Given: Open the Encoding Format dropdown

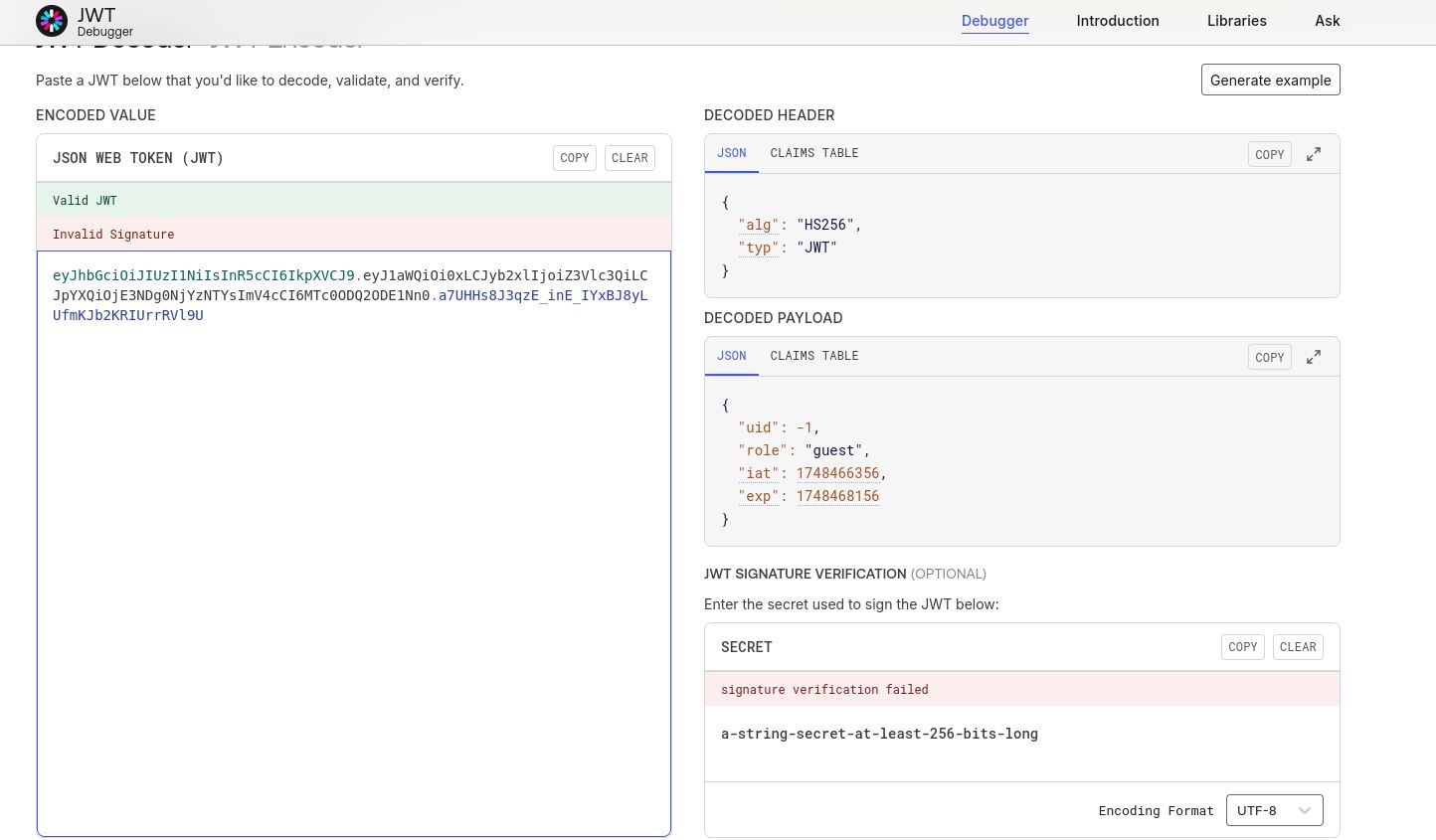Looking at the screenshot, I should pyautogui.click(x=1275, y=810).
